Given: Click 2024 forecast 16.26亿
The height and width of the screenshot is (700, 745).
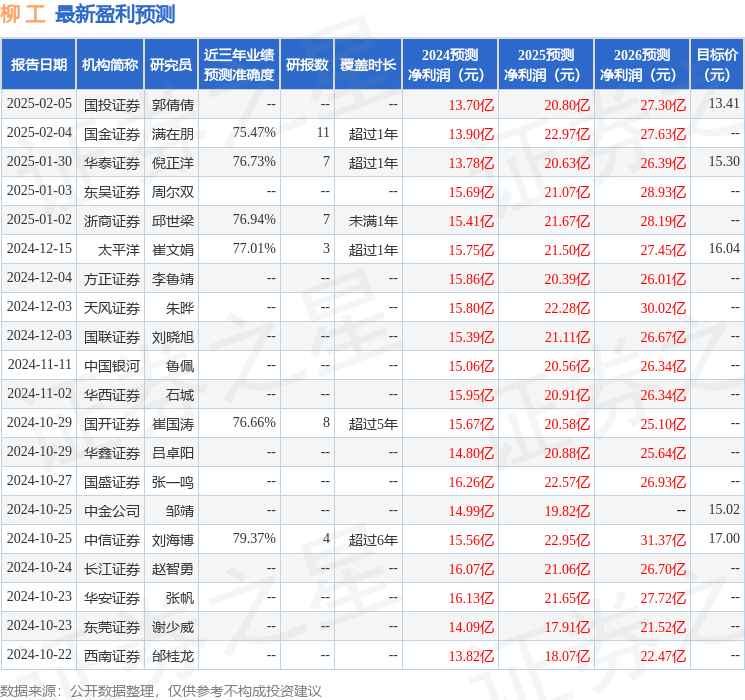Looking at the screenshot, I should pyautogui.click(x=471, y=482).
